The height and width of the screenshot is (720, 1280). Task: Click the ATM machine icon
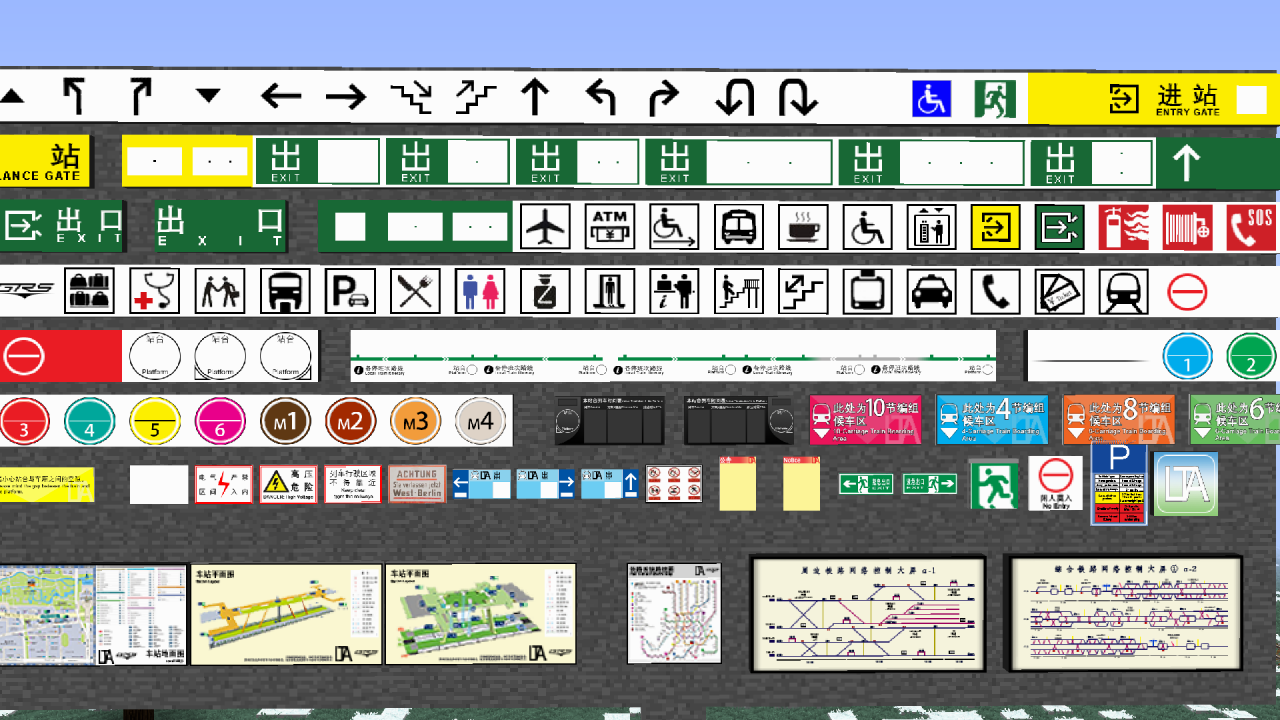coord(609,226)
